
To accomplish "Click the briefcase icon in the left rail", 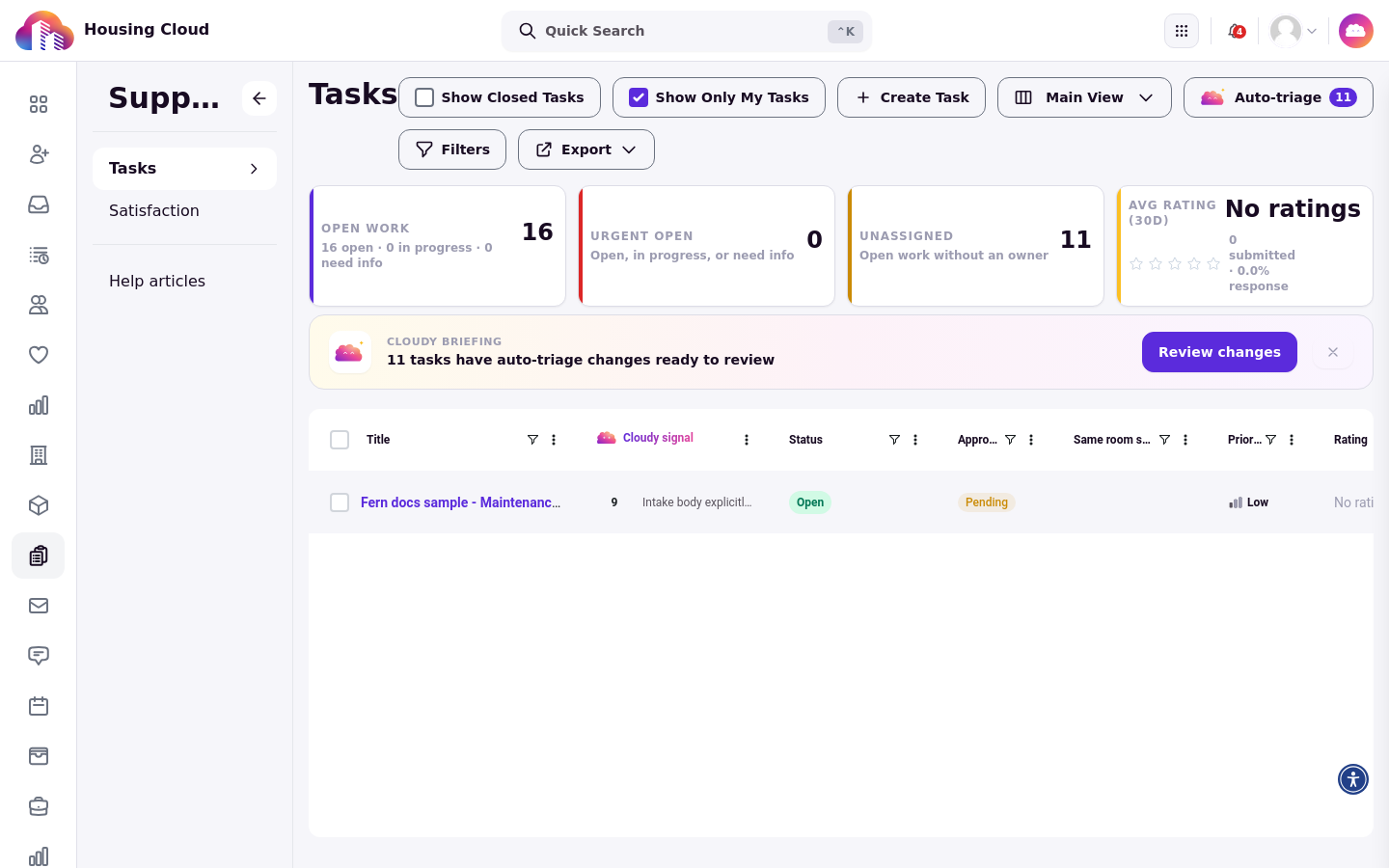I will [x=39, y=806].
